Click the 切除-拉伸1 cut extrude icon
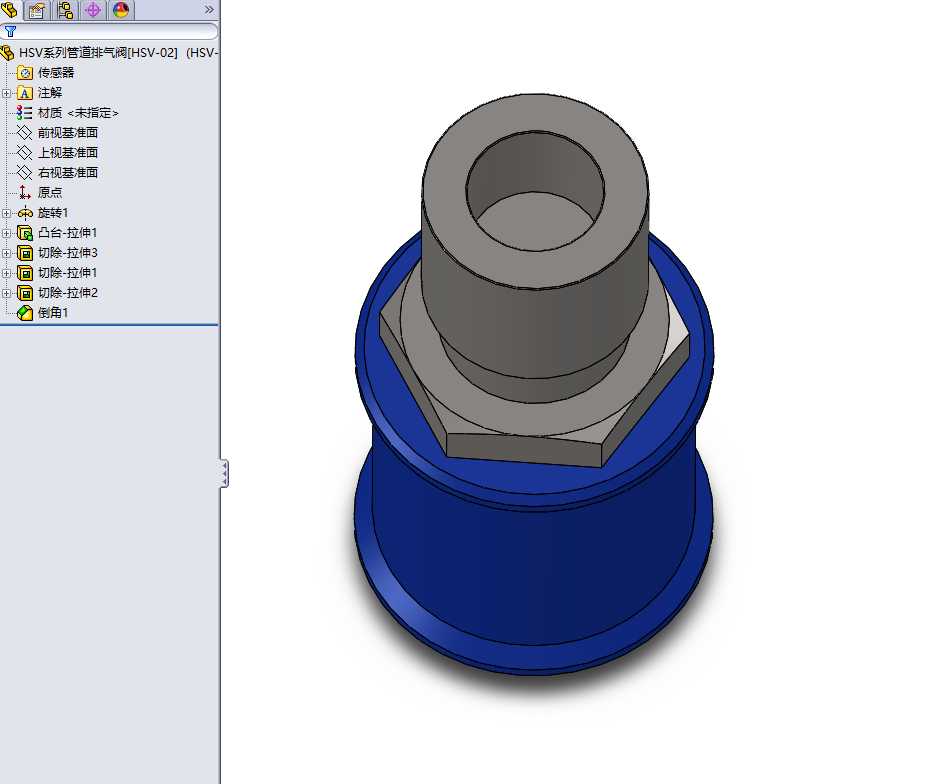The height and width of the screenshot is (784, 933). point(25,273)
